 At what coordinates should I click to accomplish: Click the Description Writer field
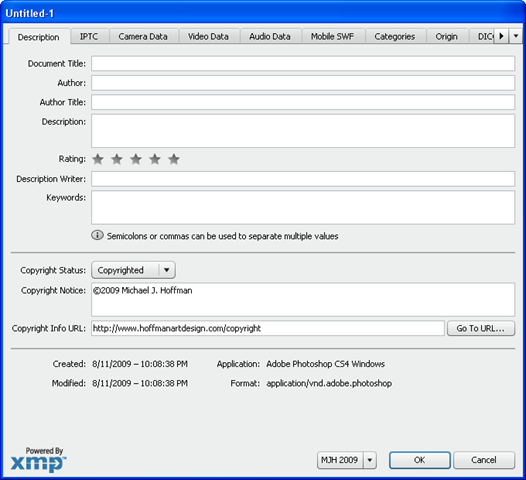[x=303, y=179]
